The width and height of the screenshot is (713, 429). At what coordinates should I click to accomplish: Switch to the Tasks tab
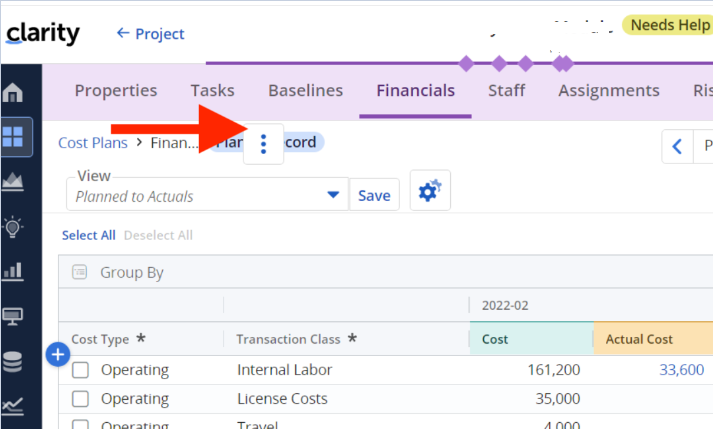coord(212,90)
